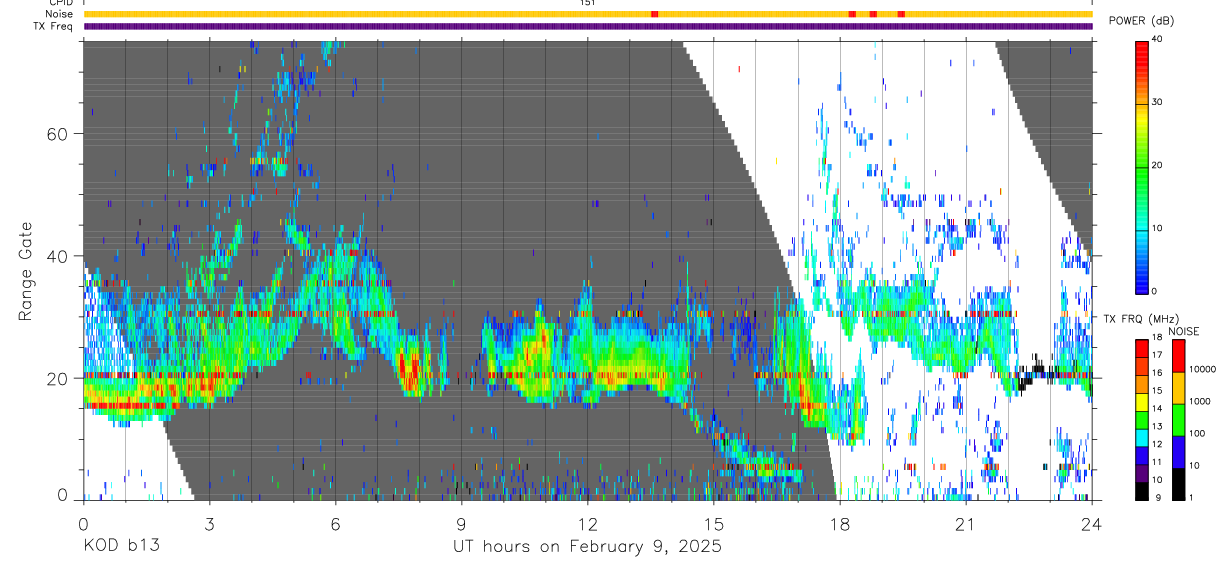The image size is (1228, 567).
Task: Click the x-axis tick label 15
Action: click(x=714, y=524)
